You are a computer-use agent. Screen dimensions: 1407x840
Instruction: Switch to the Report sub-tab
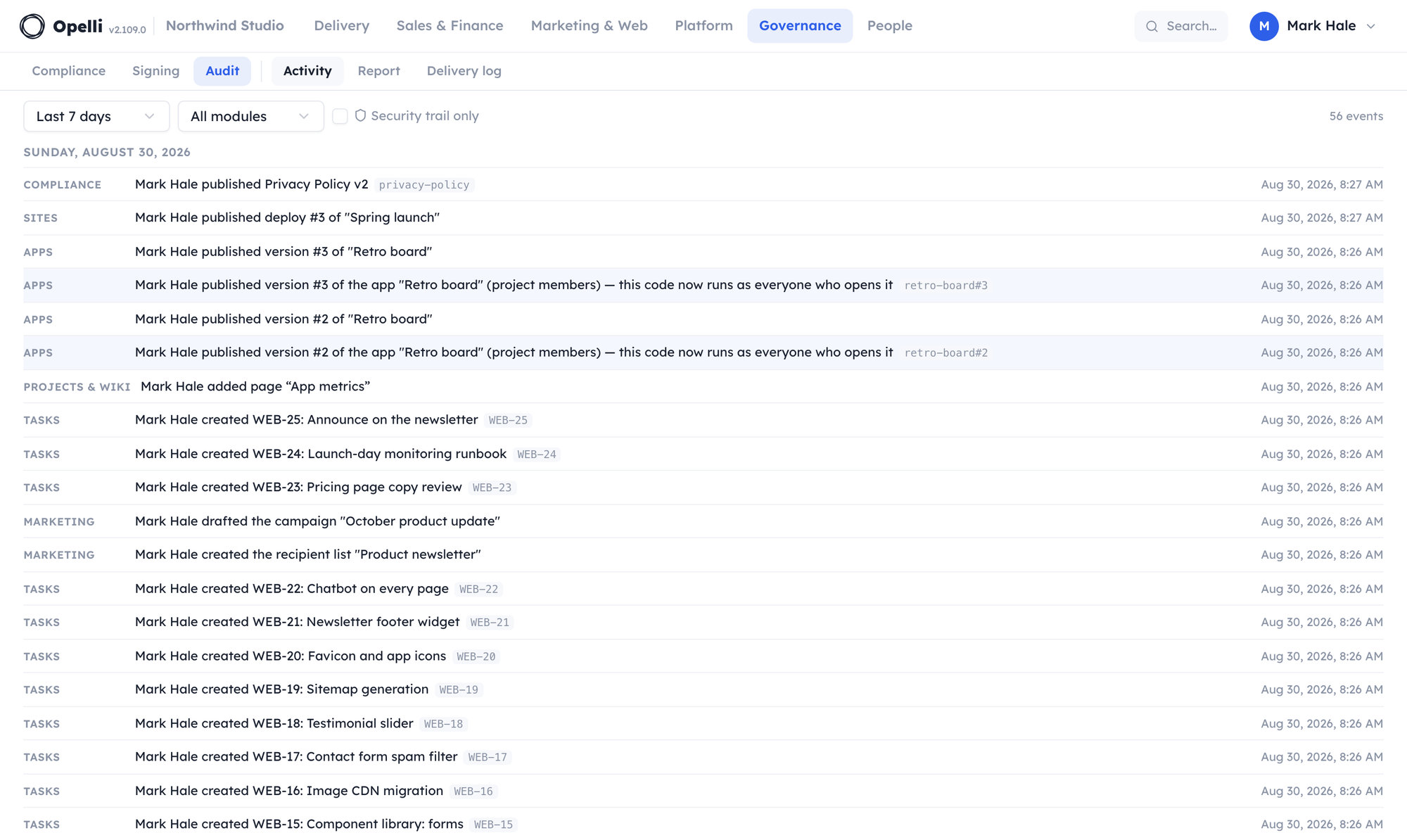click(378, 71)
